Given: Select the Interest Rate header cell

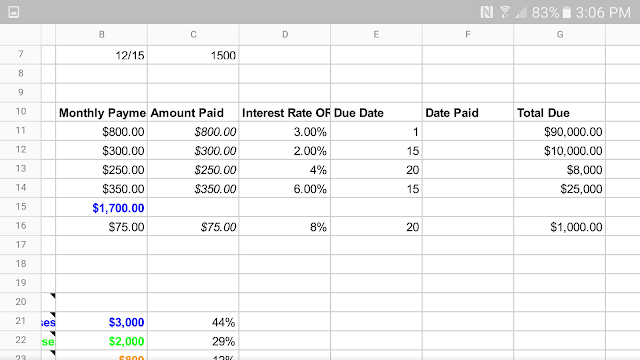Looking at the screenshot, I should click(285, 112).
